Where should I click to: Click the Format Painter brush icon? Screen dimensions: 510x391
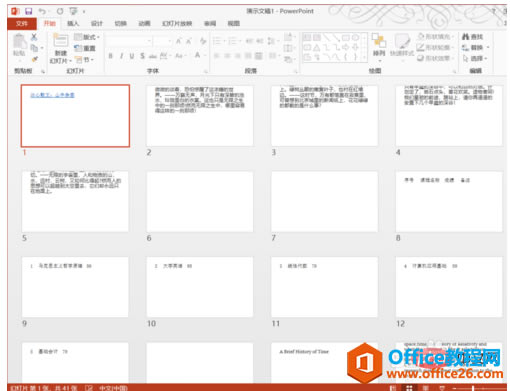(x=34, y=59)
